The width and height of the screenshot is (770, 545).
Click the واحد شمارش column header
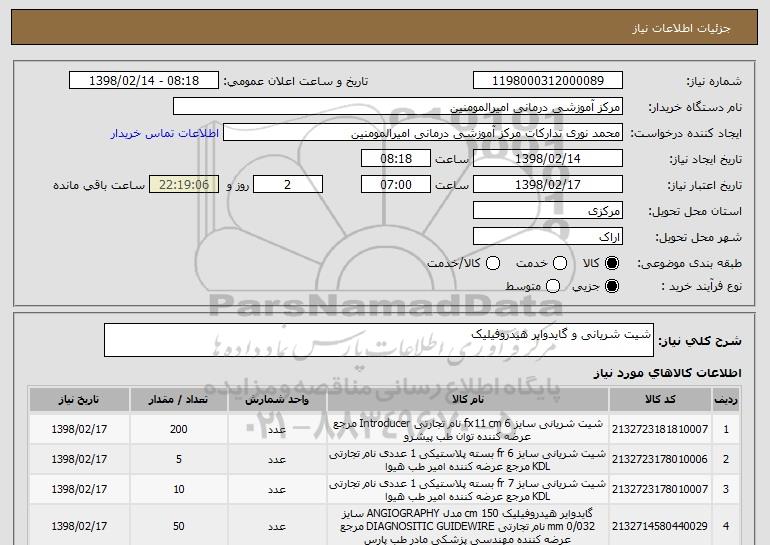(277, 399)
